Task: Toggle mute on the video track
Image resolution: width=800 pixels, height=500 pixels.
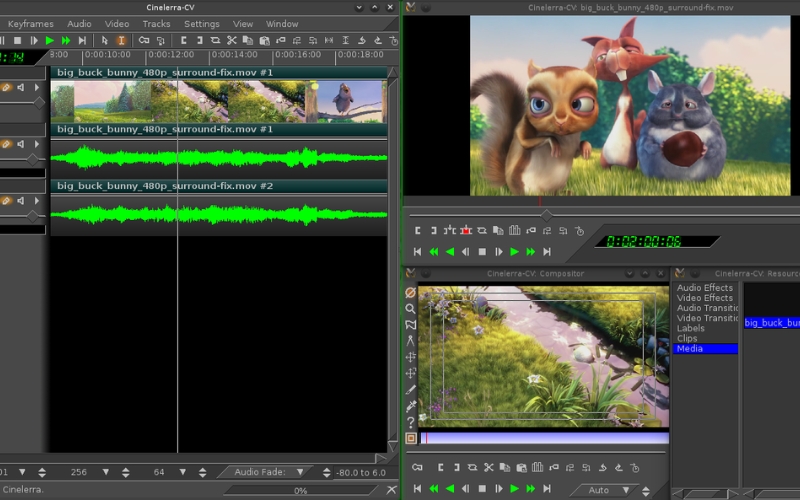Action: pos(21,87)
